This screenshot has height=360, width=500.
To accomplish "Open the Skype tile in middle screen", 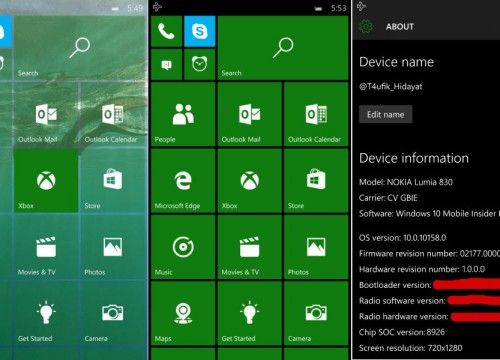I will pos(200,31).
